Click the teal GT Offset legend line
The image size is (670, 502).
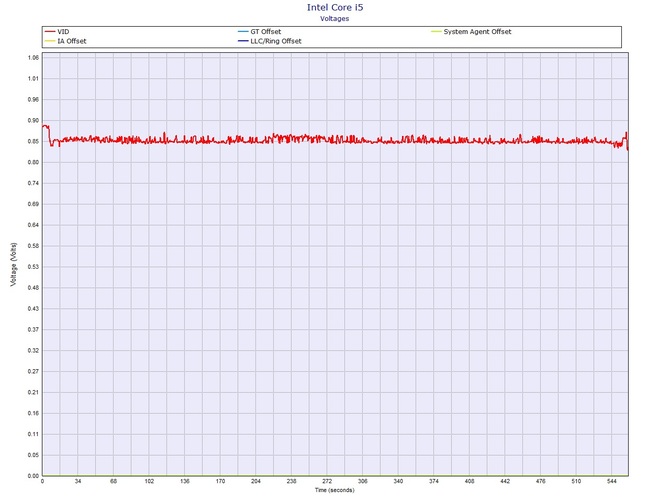pos(243,32)
